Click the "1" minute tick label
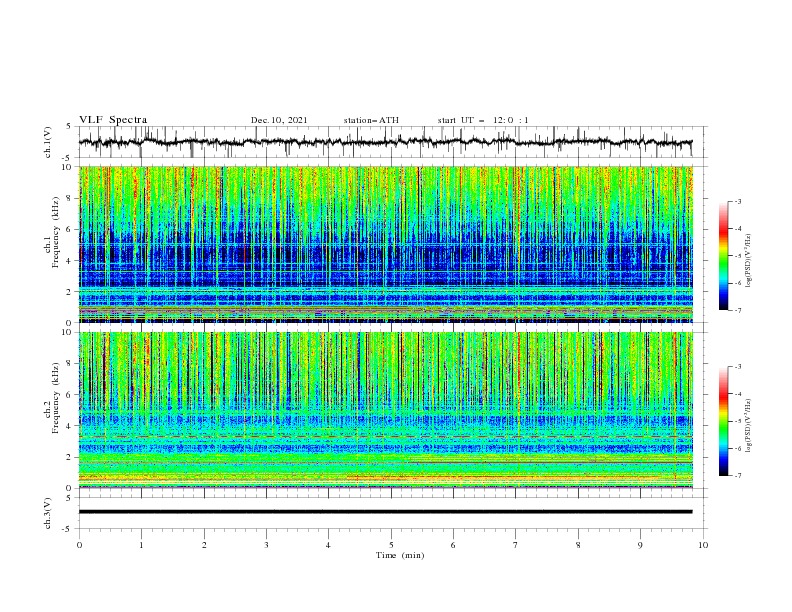This screenshot has height=612, width=792. 141,545
